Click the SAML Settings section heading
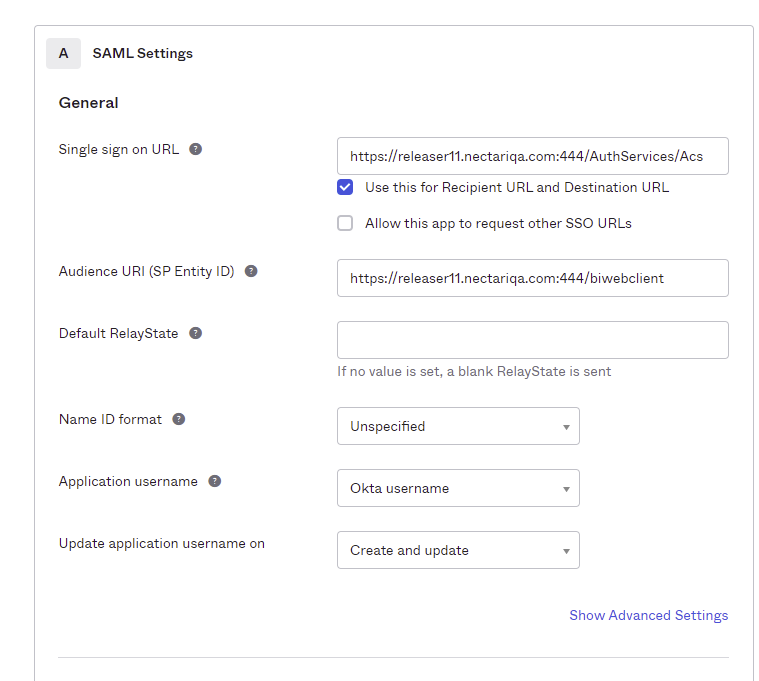 [x=143, y=53]
